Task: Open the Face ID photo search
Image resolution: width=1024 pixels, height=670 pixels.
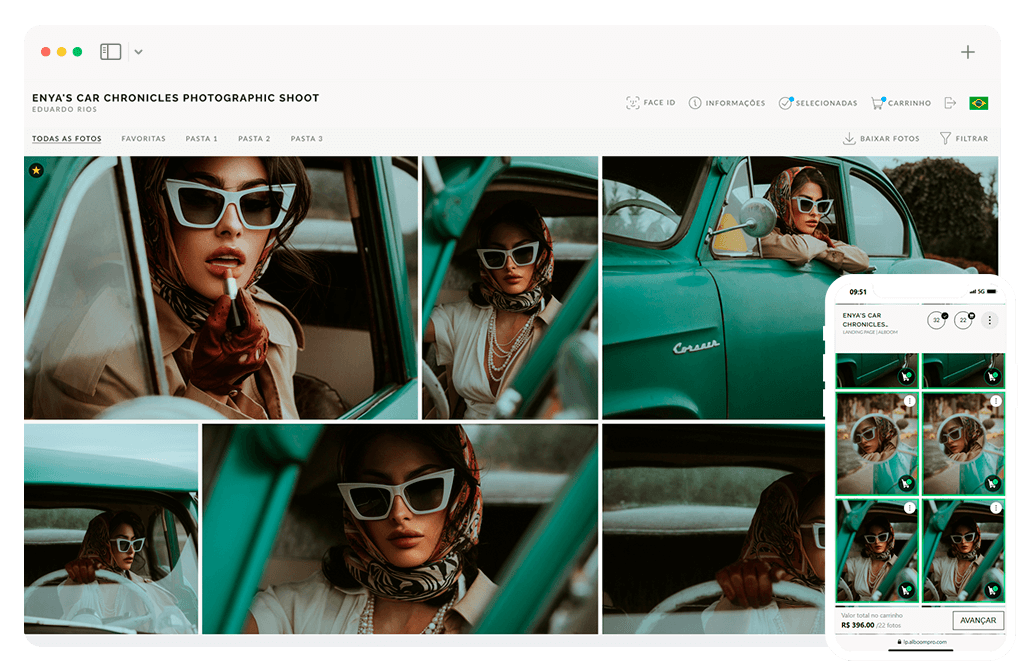Action: [x=650, y=103]
